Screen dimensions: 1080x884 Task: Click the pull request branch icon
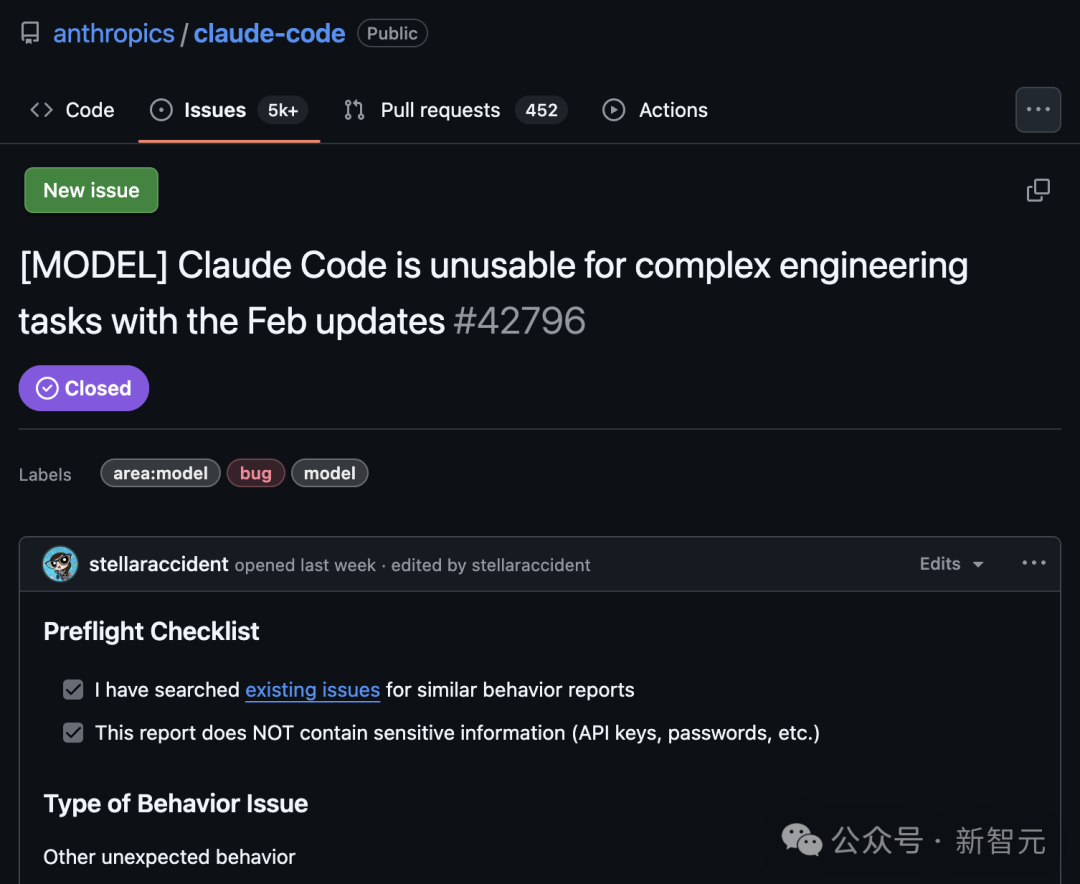pos(353,110)
